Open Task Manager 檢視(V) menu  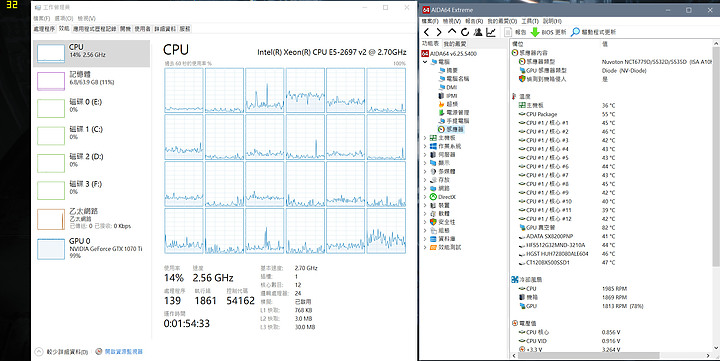[x=86, y=18]
